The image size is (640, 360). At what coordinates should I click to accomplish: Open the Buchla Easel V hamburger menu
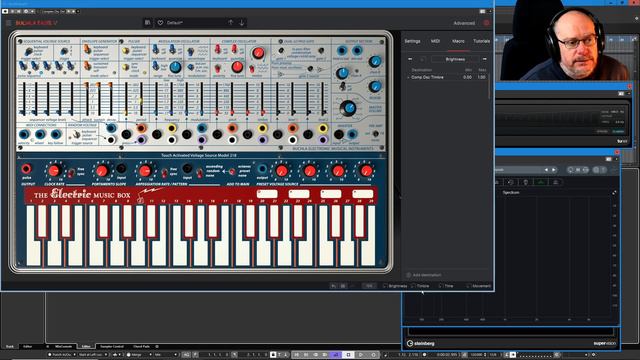(8, 23)
